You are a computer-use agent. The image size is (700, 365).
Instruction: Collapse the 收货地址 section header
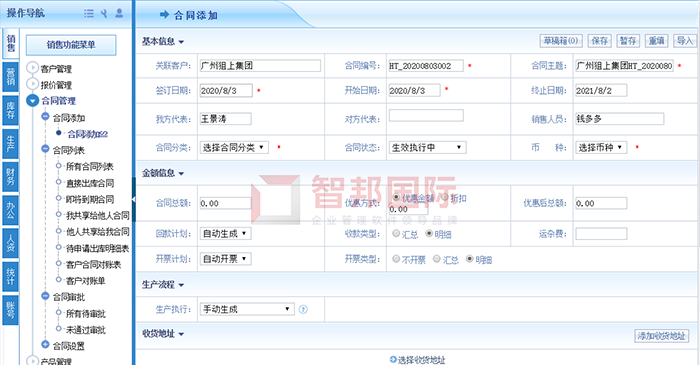163,334
